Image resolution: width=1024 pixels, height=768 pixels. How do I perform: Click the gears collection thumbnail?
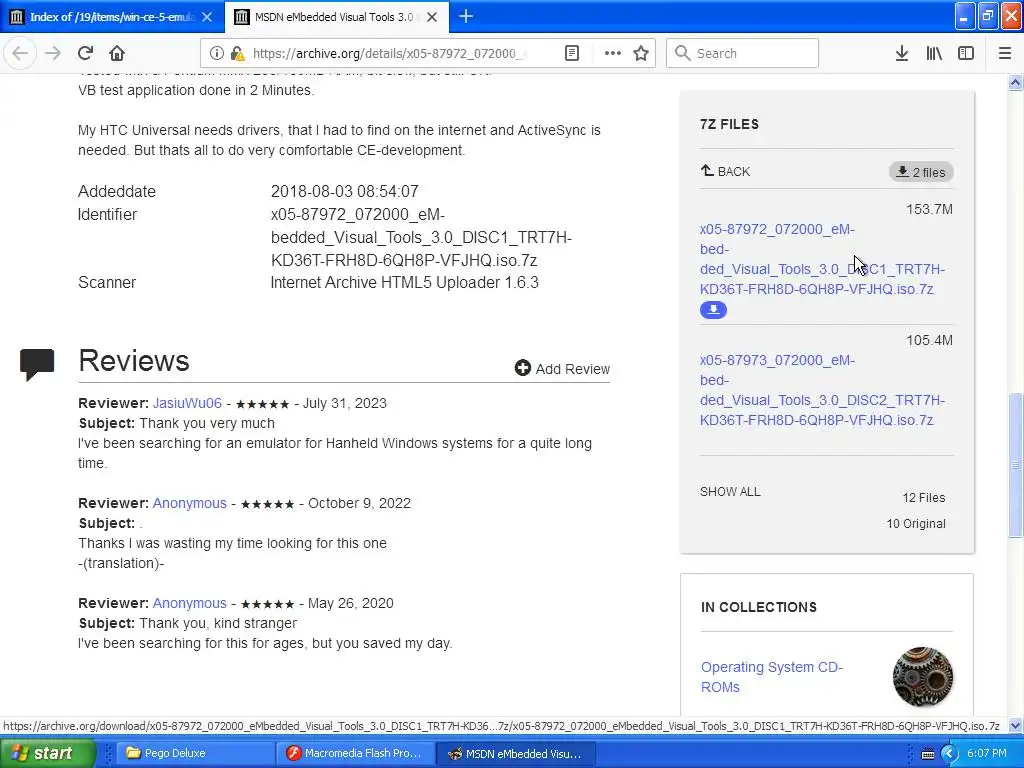pos(923,677)
